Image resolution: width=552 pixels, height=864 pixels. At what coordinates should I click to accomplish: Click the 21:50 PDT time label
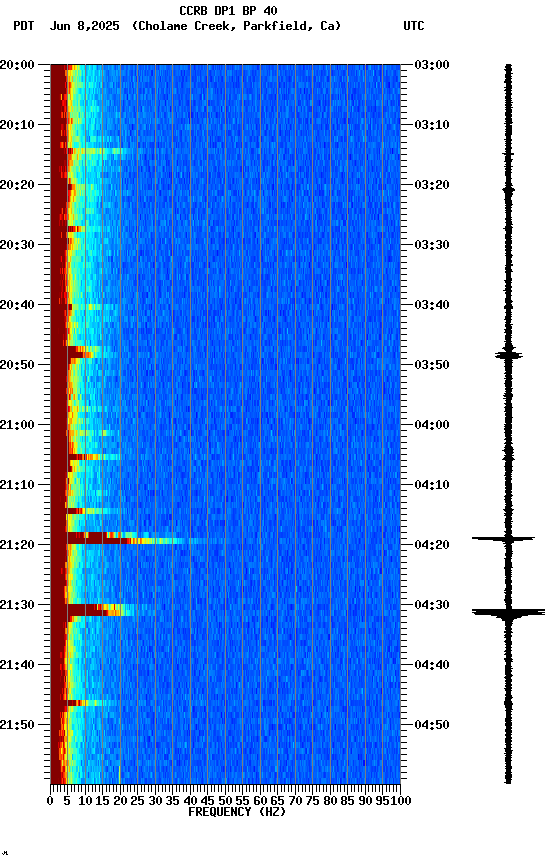(17, 725)
